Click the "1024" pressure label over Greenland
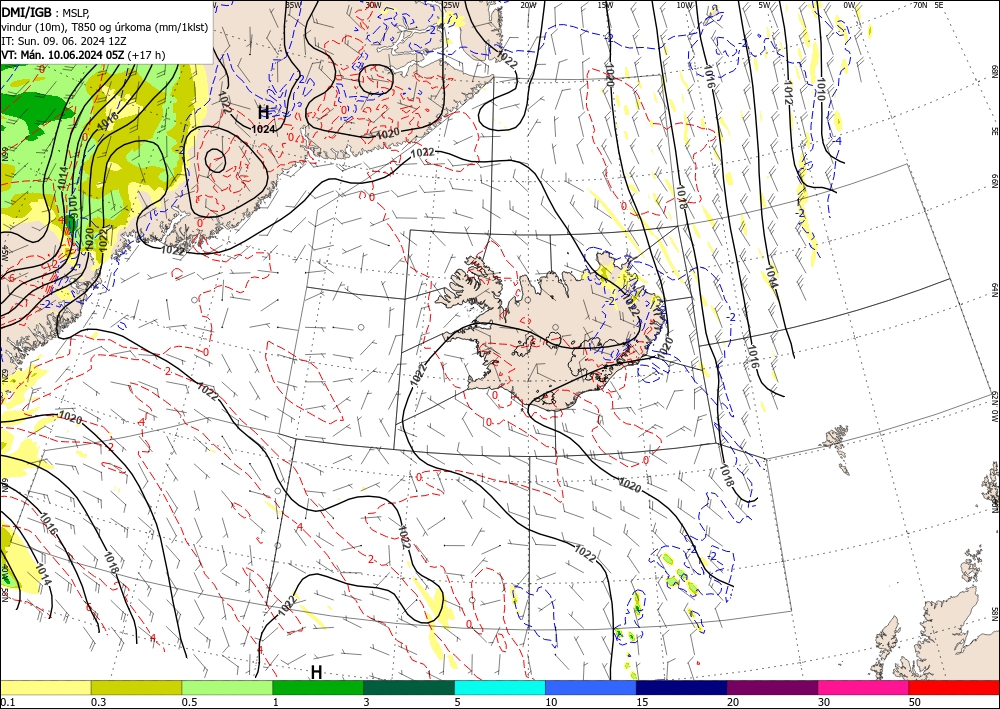Screen dimensions: 1000x709 click(263, 129)
